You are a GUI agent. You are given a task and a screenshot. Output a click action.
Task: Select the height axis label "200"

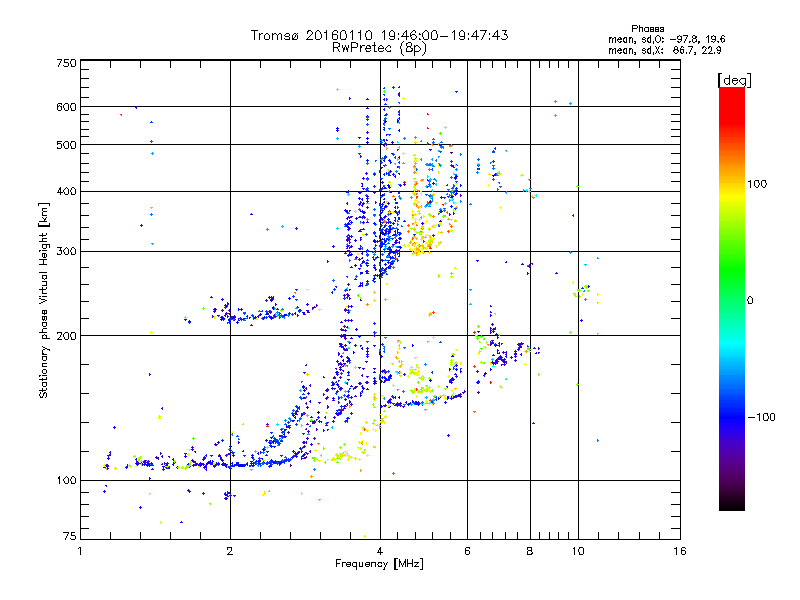[66, 336]
